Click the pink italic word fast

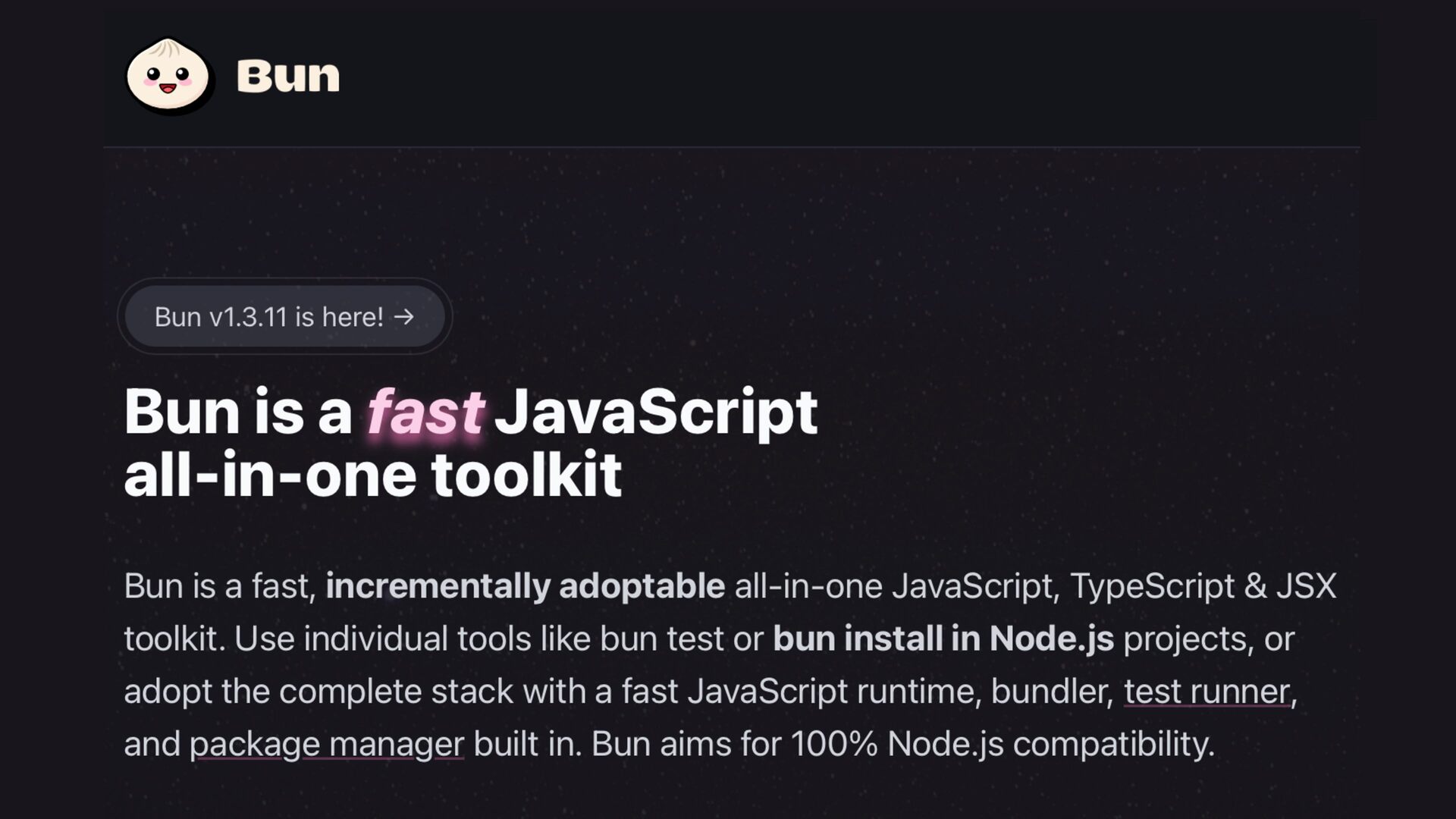click(425, 413)
